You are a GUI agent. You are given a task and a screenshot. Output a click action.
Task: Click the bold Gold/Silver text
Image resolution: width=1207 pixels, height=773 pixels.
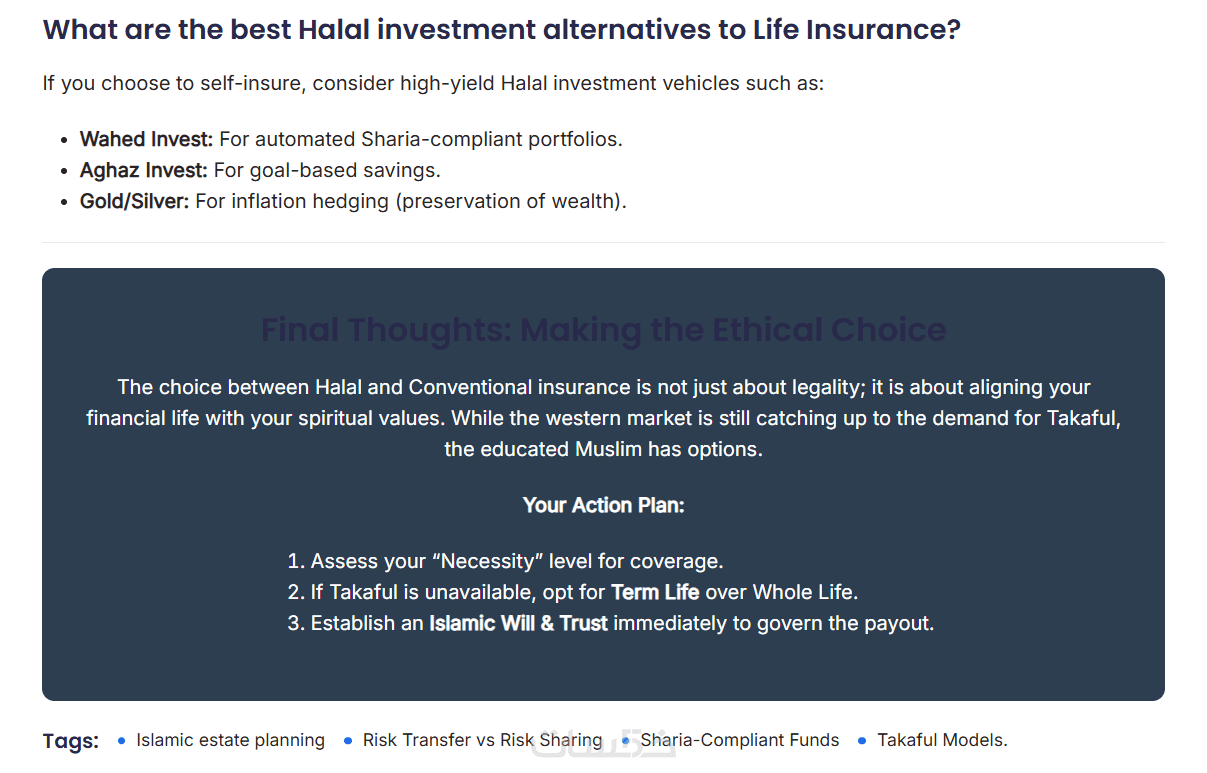pos(134,201)
